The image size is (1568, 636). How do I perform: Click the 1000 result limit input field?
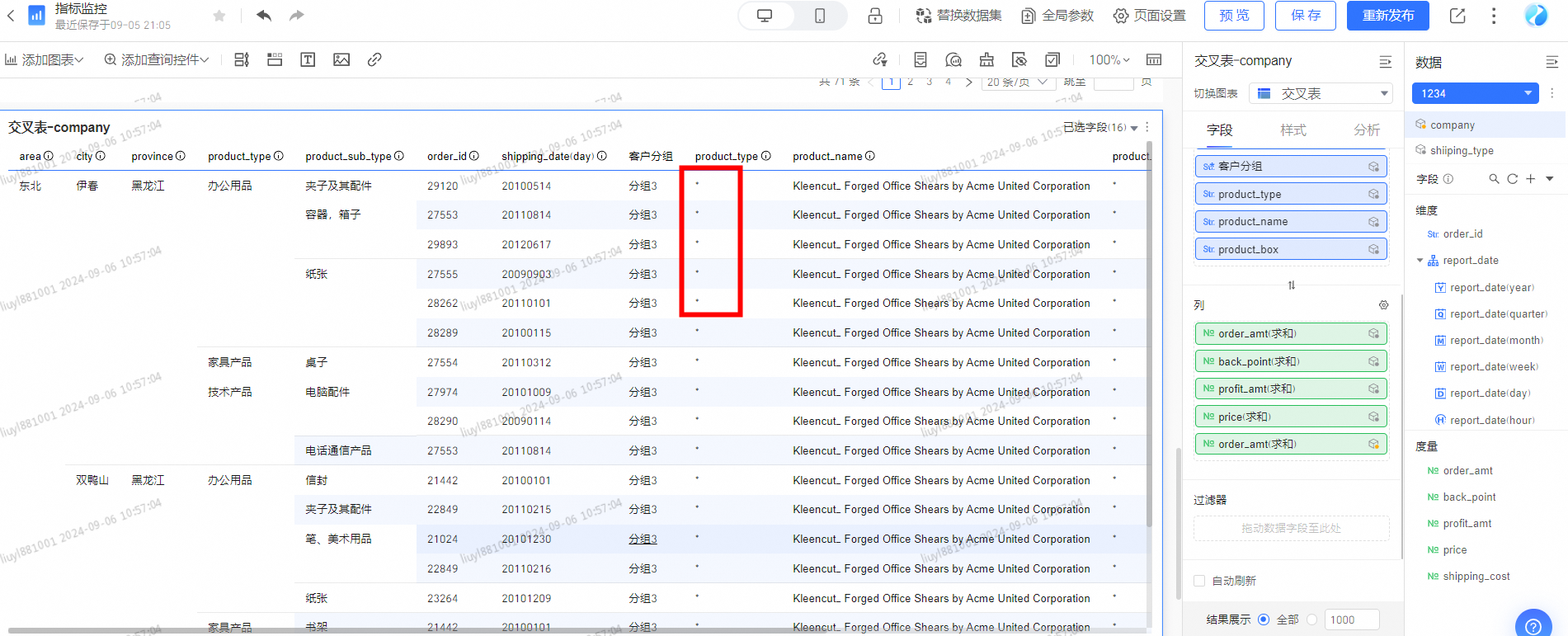[1352, 620]
